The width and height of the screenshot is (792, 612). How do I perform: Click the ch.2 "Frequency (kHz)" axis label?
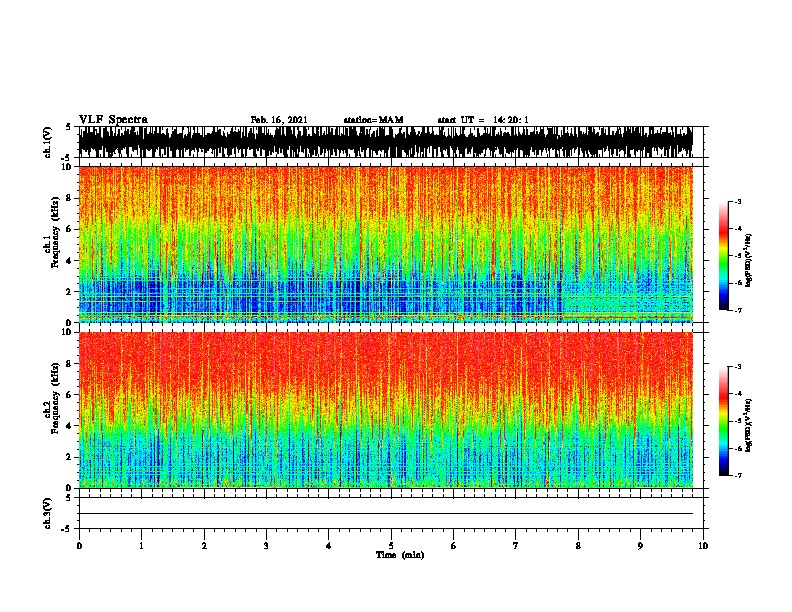point(55,397)
